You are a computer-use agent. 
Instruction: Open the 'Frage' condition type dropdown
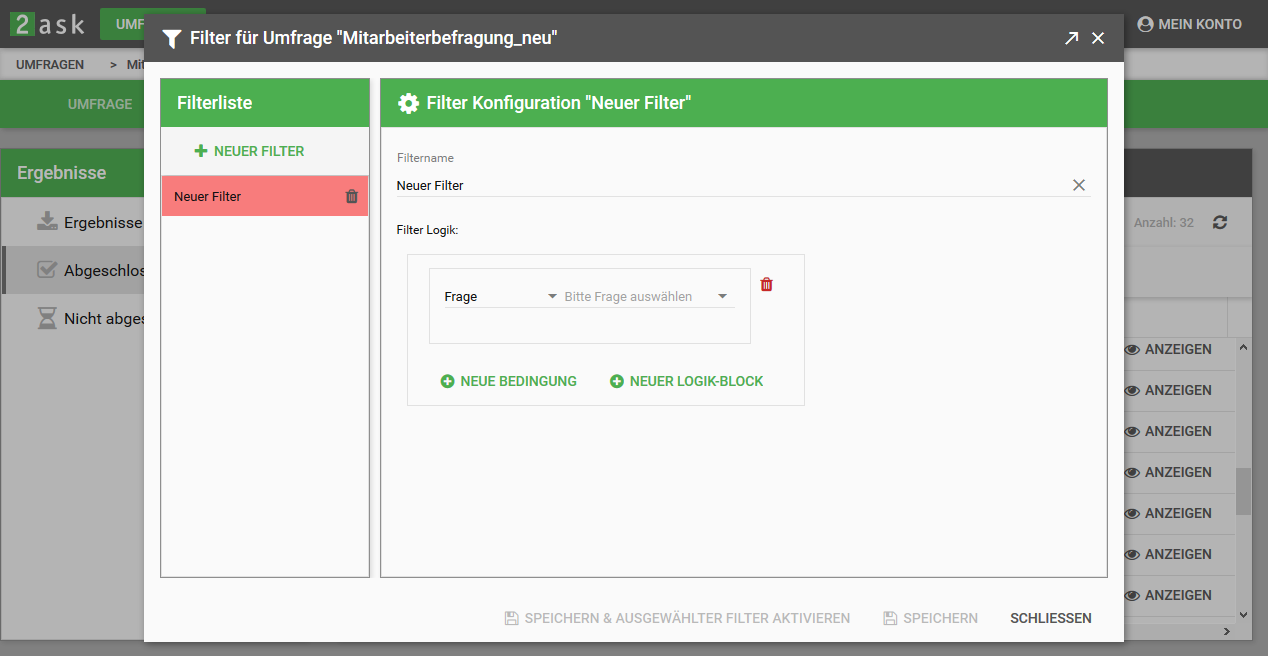point(500,297)
